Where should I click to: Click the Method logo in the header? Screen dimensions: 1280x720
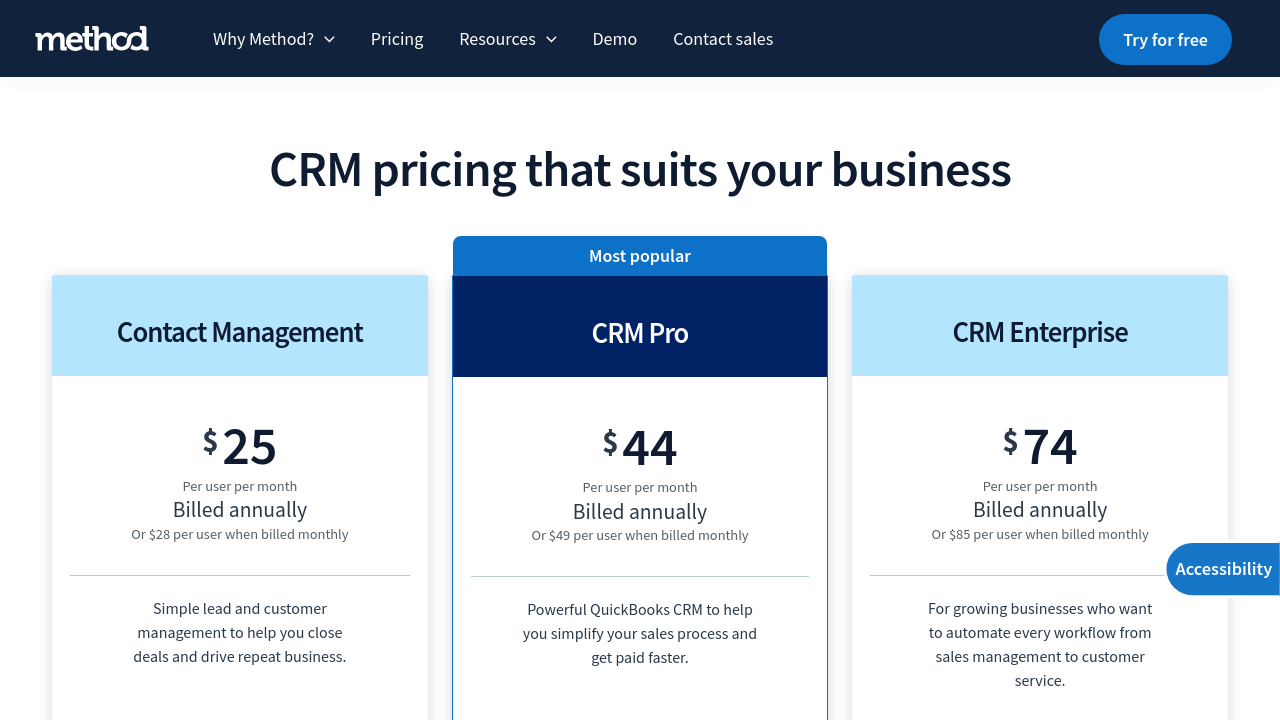[92, 39]
